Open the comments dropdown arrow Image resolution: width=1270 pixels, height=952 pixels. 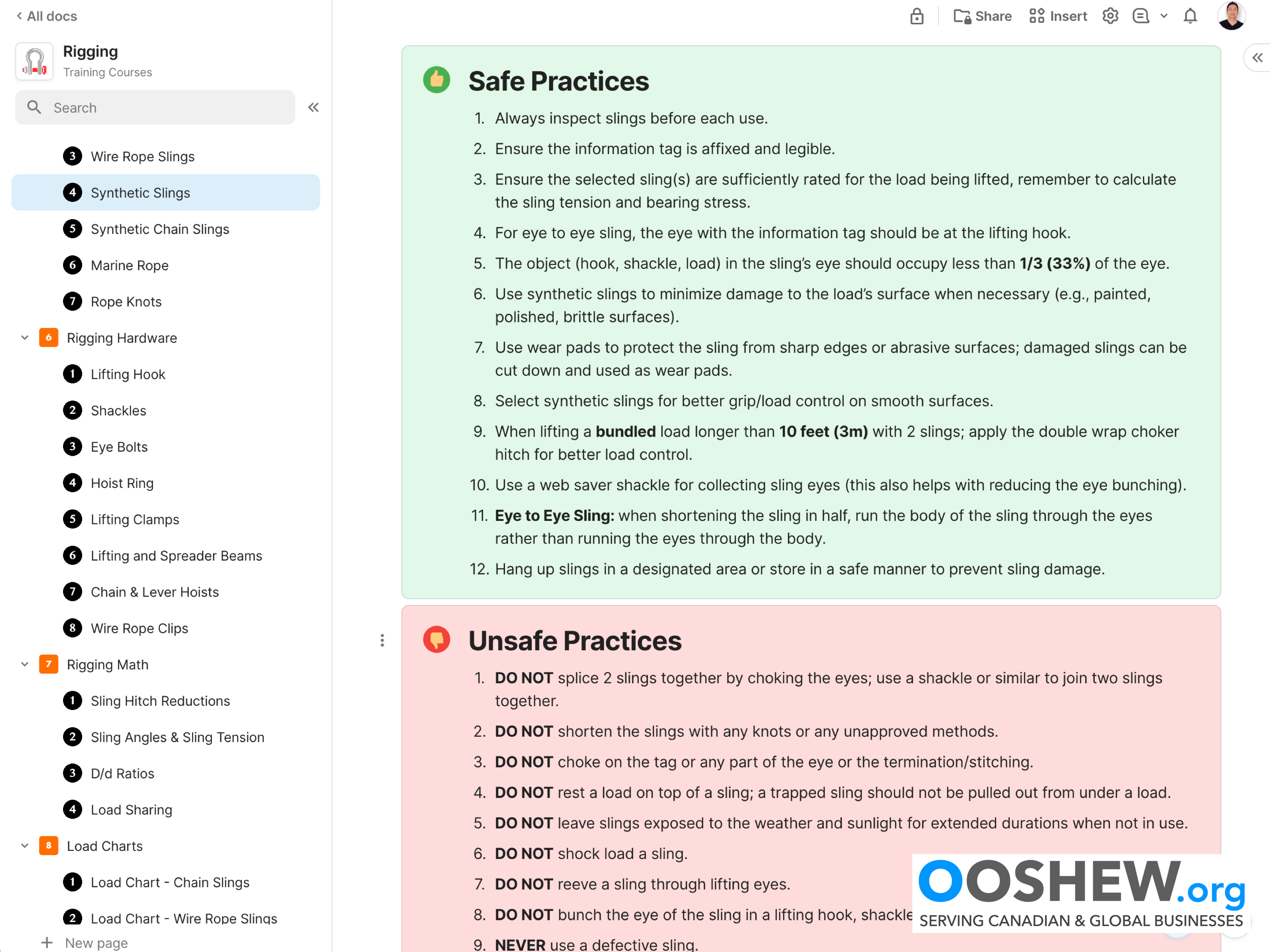pos(1164,16)
